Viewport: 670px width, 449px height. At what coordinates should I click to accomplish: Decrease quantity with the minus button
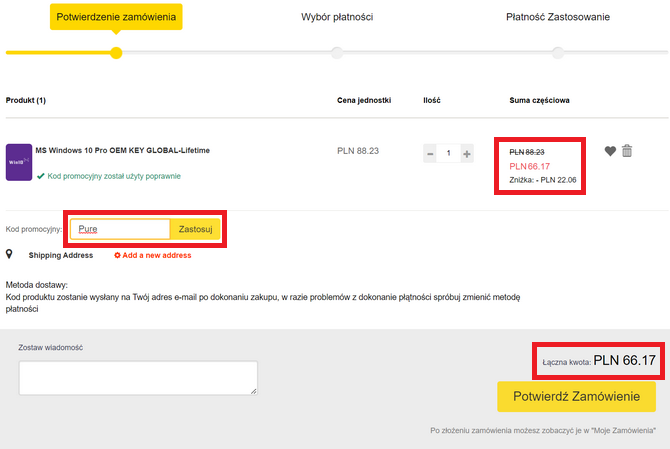pyautogui.click(x=430, y=153)
